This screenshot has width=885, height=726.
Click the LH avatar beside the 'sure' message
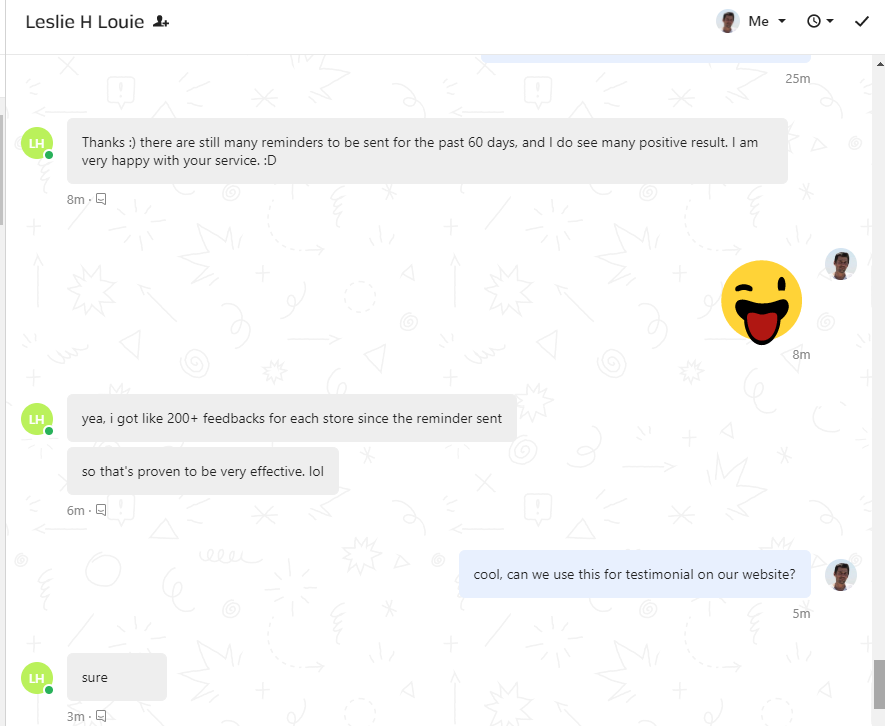point(37,678)
